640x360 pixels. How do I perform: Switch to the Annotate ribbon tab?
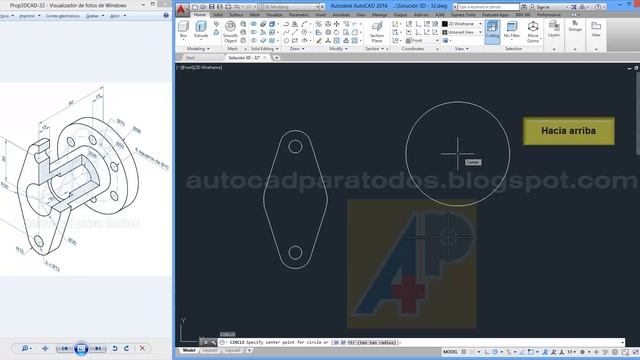(341, 15)
